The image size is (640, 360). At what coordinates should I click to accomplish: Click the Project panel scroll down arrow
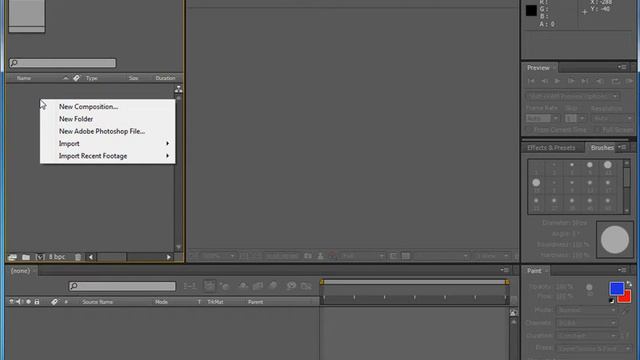click(178, 247)
